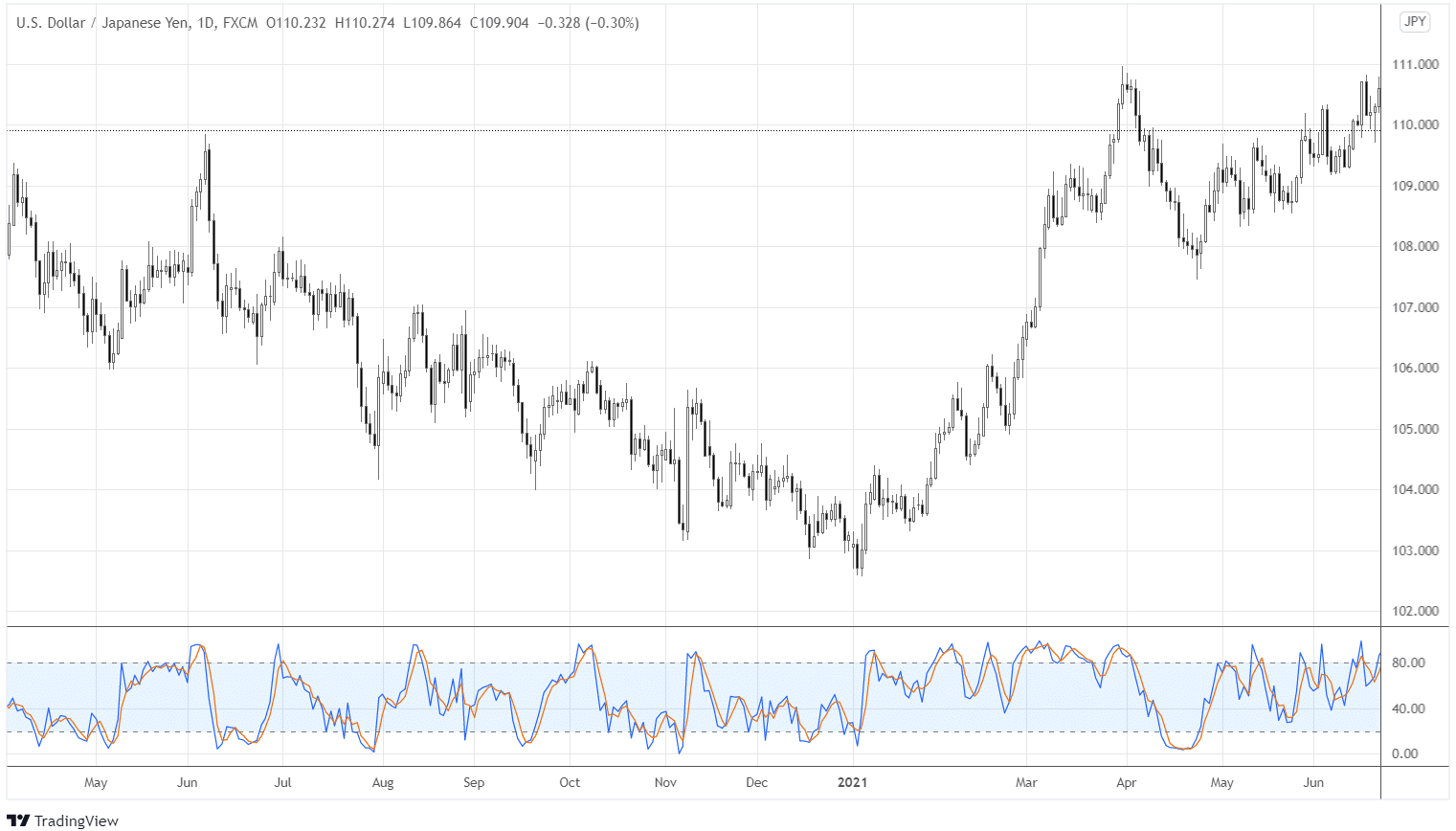Image resolution: width=1456 pixels, height=831 pixels.
Task: Click the 107.000 price axis label
Action: (x=1415, y=307)
